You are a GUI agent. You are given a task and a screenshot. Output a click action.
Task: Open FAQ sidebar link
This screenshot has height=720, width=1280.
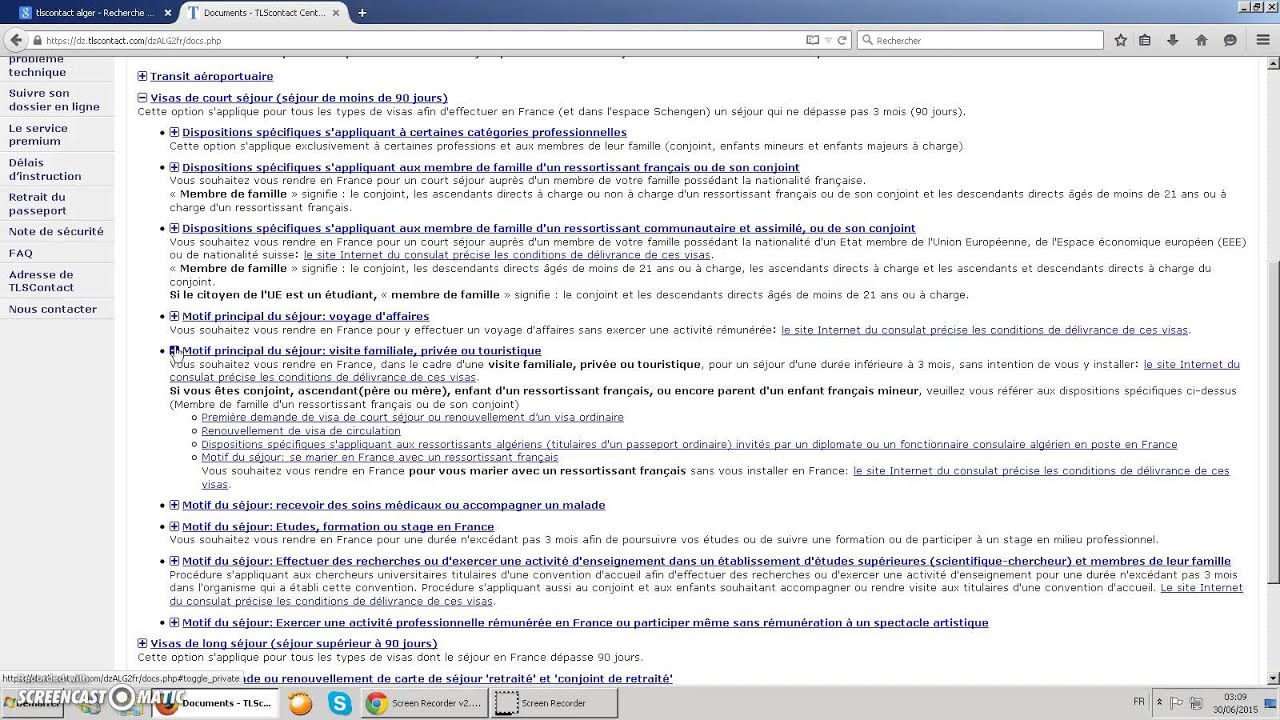(20, 253)
